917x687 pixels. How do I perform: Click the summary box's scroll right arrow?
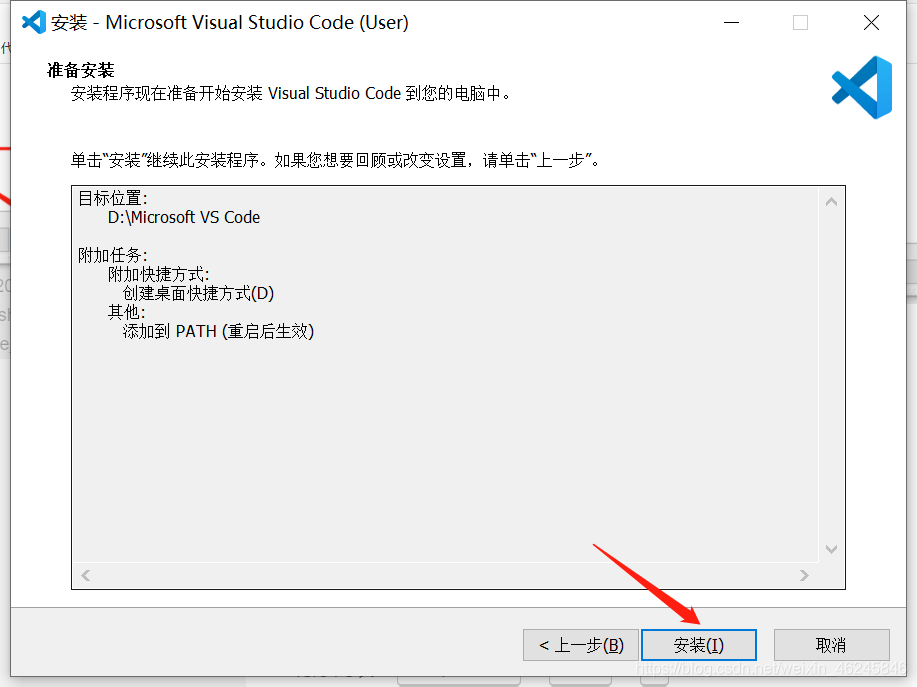[804, 575]
